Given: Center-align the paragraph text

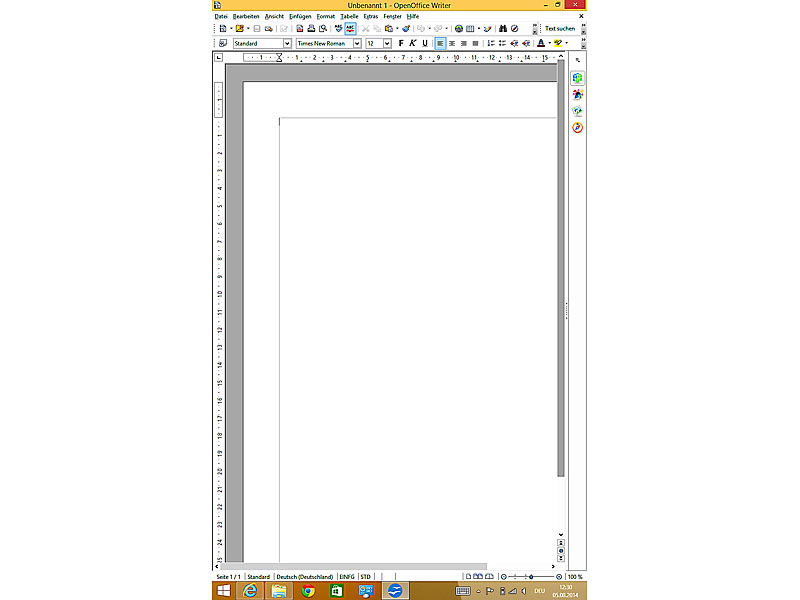Looking at the screenshot, I should [451, 44].
